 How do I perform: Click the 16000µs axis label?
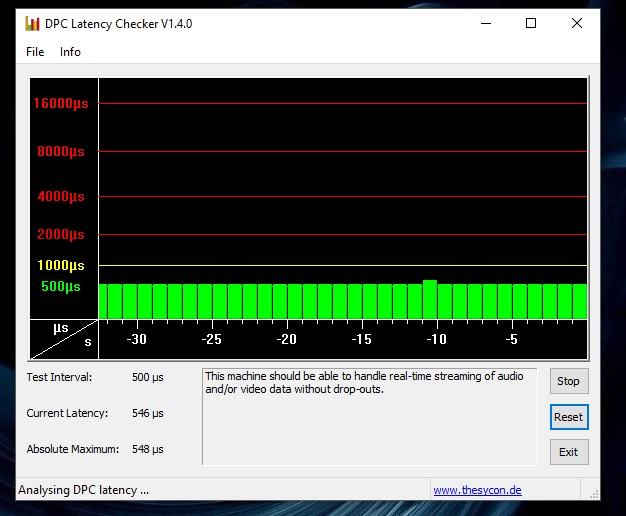(61, 103)
